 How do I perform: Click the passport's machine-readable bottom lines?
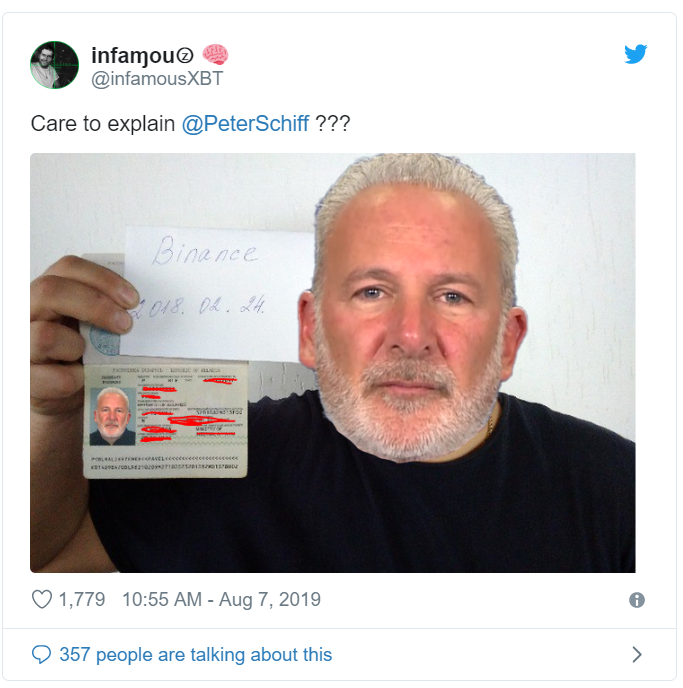tap(164, 463)
